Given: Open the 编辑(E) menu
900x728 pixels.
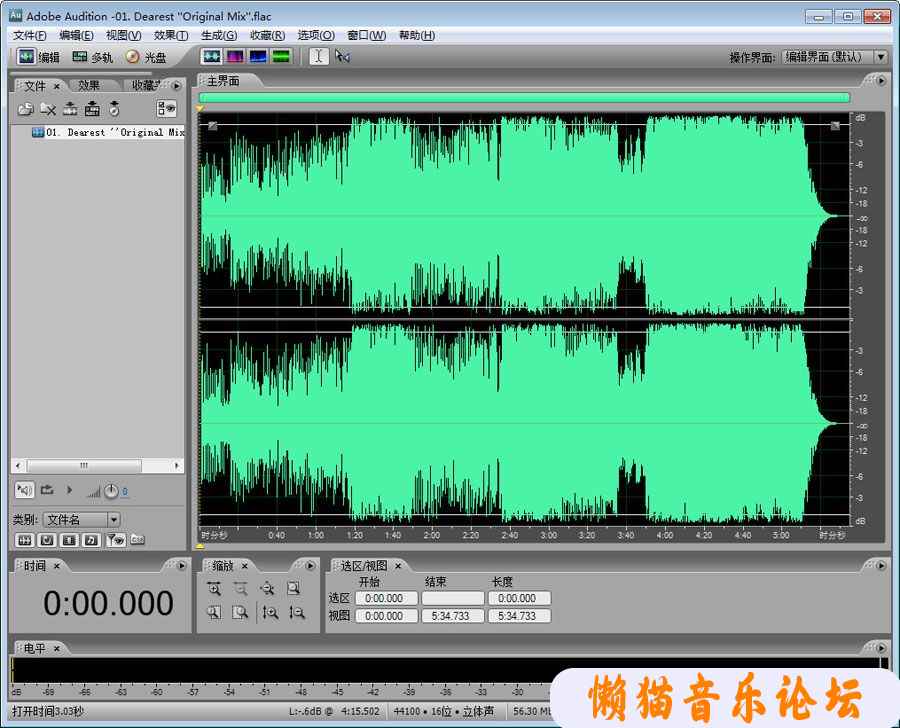Looking at the screenshot, I should [x=76, y=36].
